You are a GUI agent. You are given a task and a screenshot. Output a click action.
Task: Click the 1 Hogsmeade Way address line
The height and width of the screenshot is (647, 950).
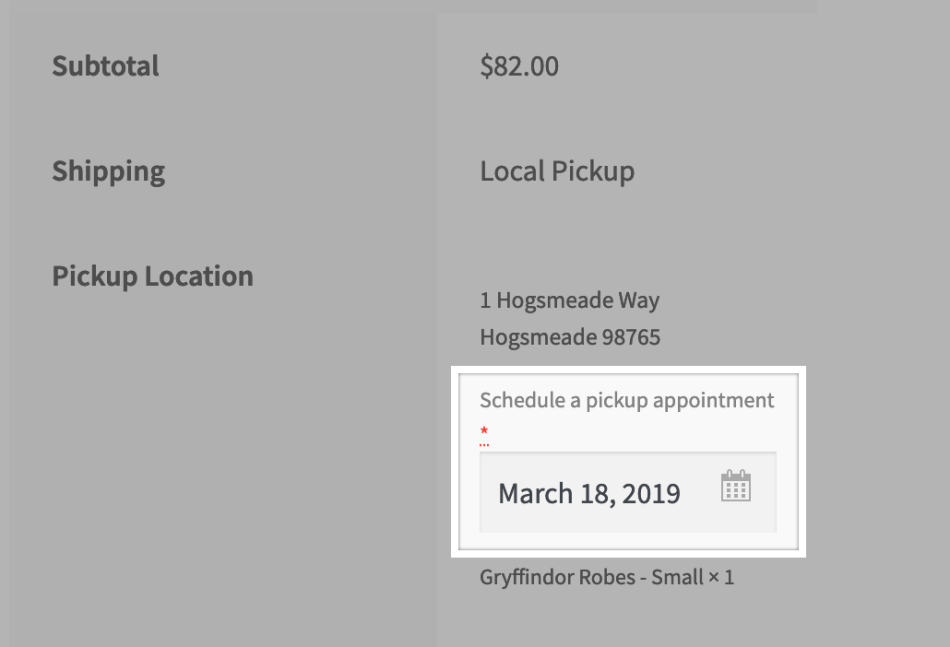pyautogui.click(x=569, y=300)
